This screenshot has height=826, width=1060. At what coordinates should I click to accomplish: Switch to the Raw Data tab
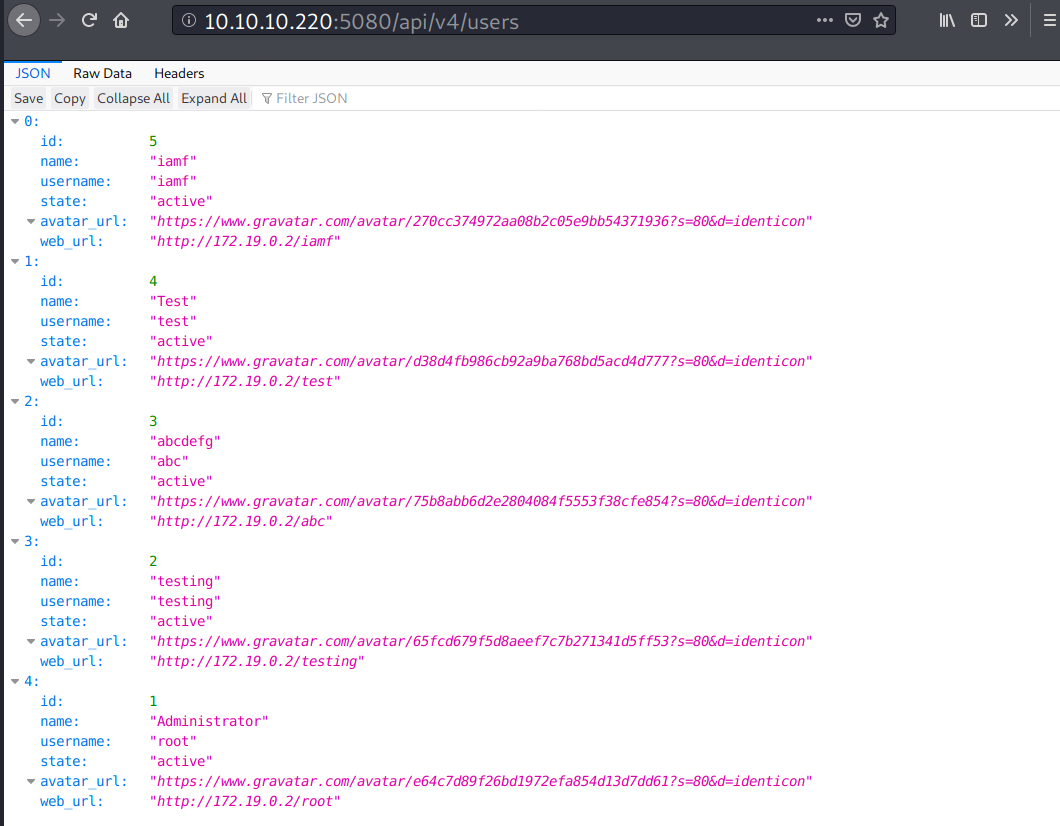click(x=102, y=73)
